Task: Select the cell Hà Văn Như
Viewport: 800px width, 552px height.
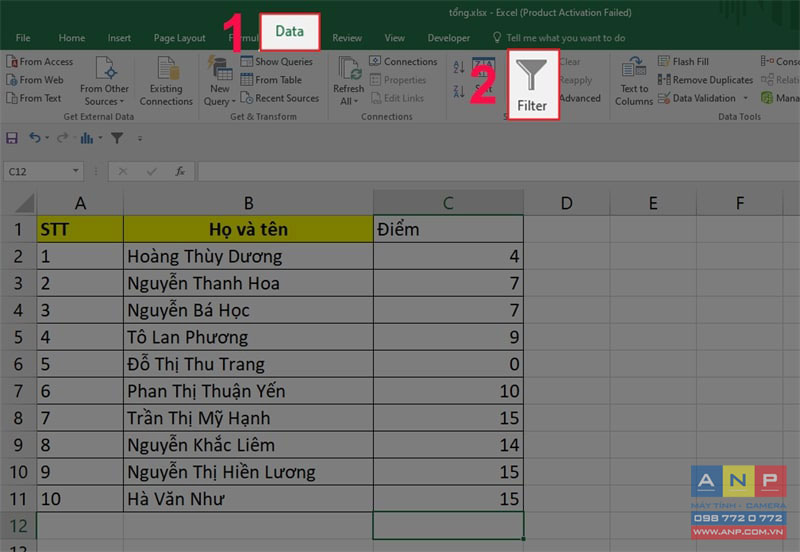Action: [x=248, y=499]
